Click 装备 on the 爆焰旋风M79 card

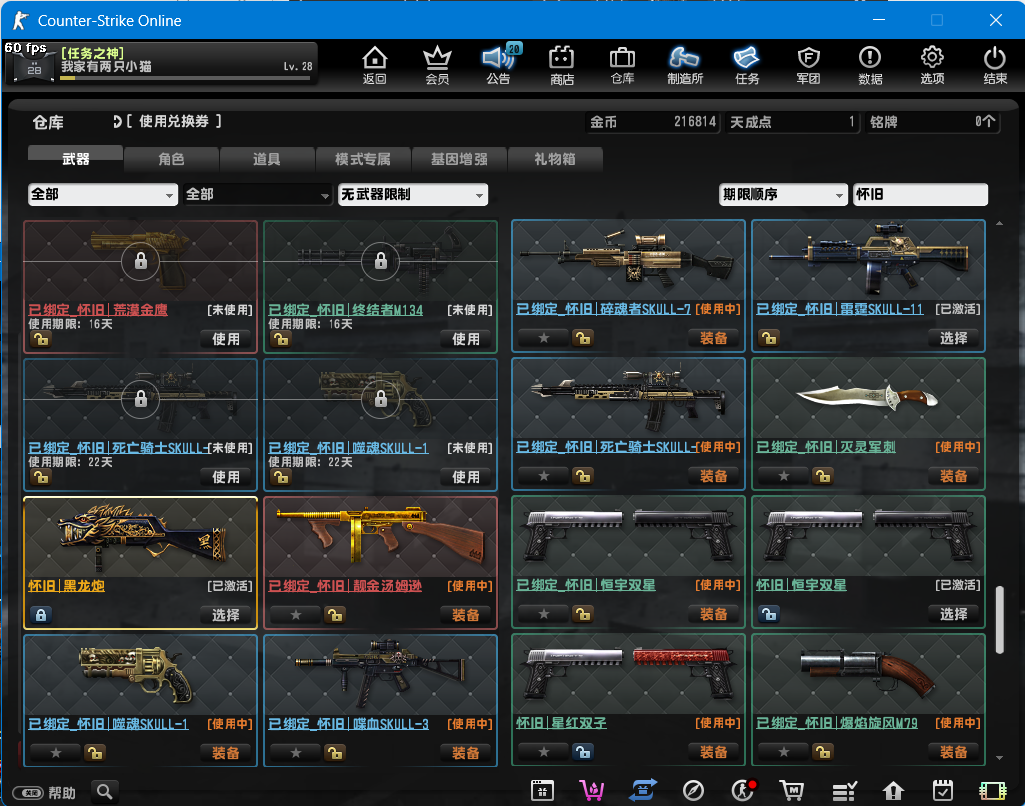pyautogui.click(x=953, y=752)
